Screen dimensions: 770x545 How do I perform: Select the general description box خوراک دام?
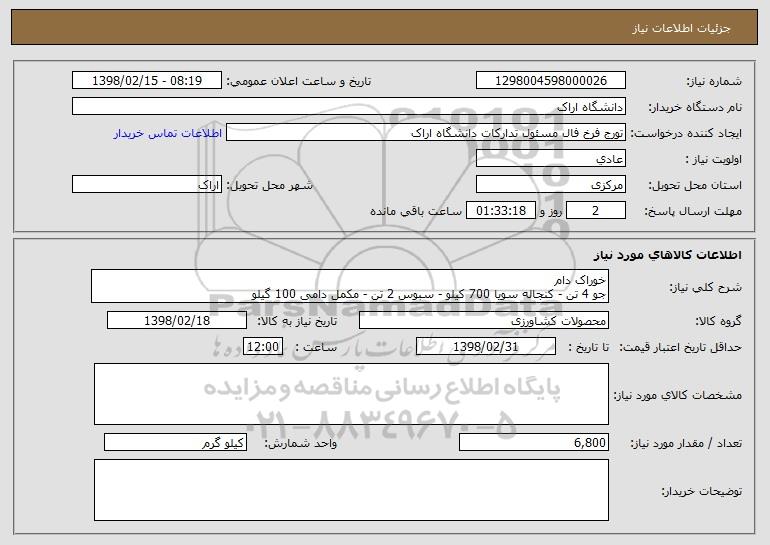pyautogui.click(x=350, y=286)
